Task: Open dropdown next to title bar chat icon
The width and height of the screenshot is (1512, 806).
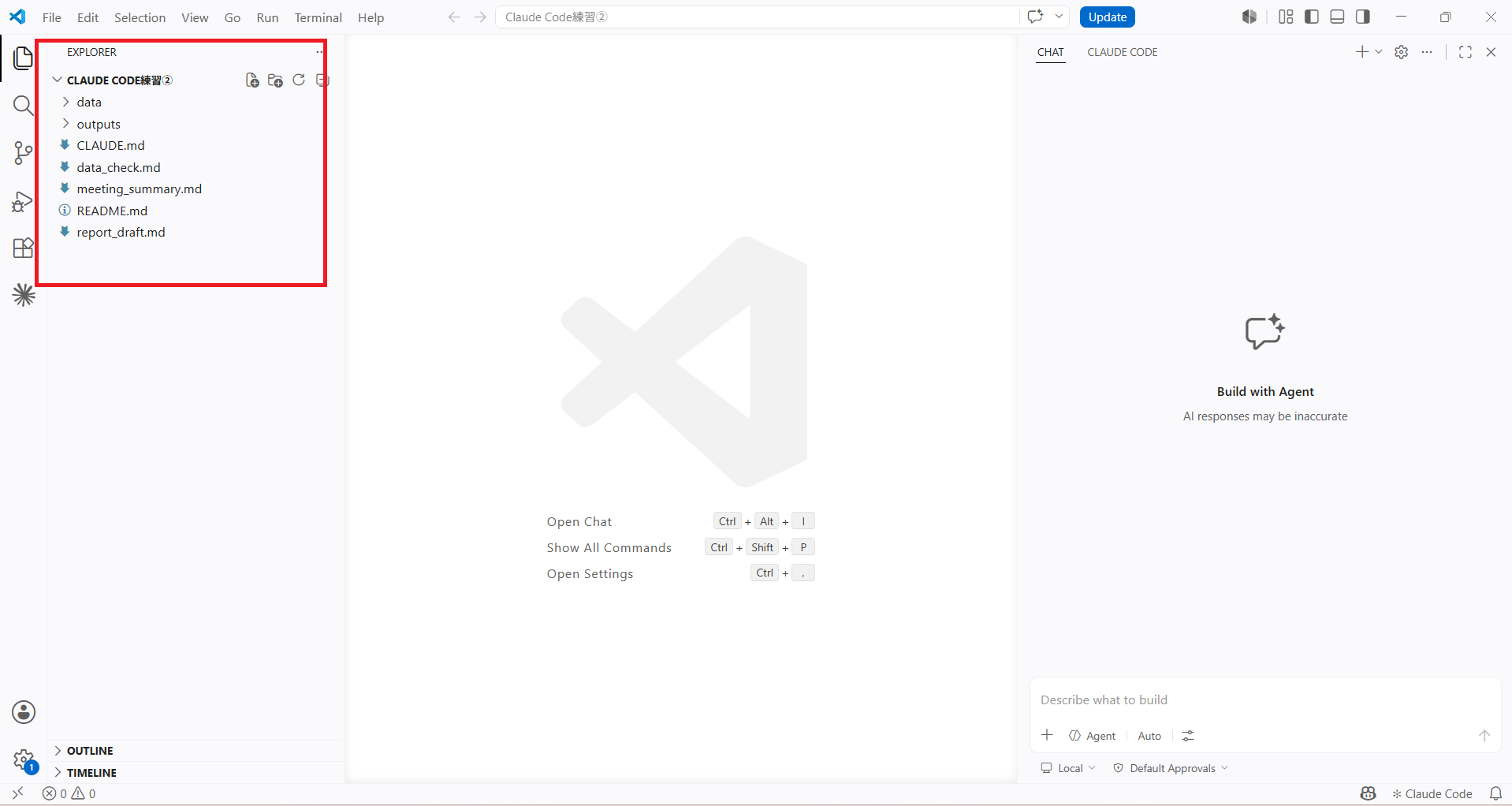Action: tap(1059, 17)
